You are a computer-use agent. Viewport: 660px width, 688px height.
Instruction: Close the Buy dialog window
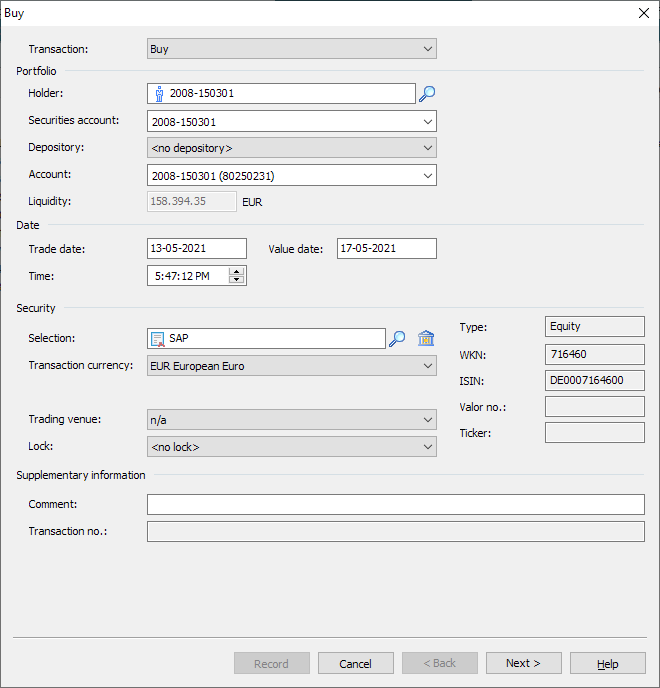643,13
